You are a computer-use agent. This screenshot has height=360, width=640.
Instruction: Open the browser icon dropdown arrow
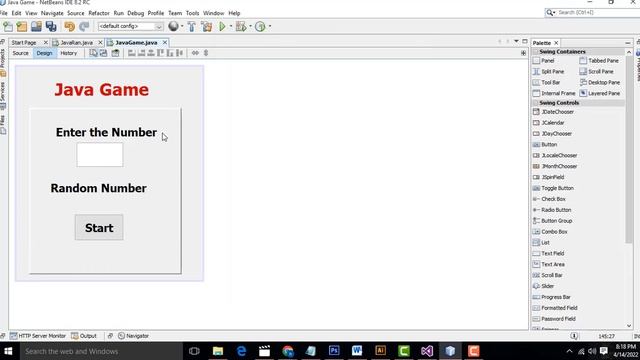pyautogui.click(x=182, y=27)
